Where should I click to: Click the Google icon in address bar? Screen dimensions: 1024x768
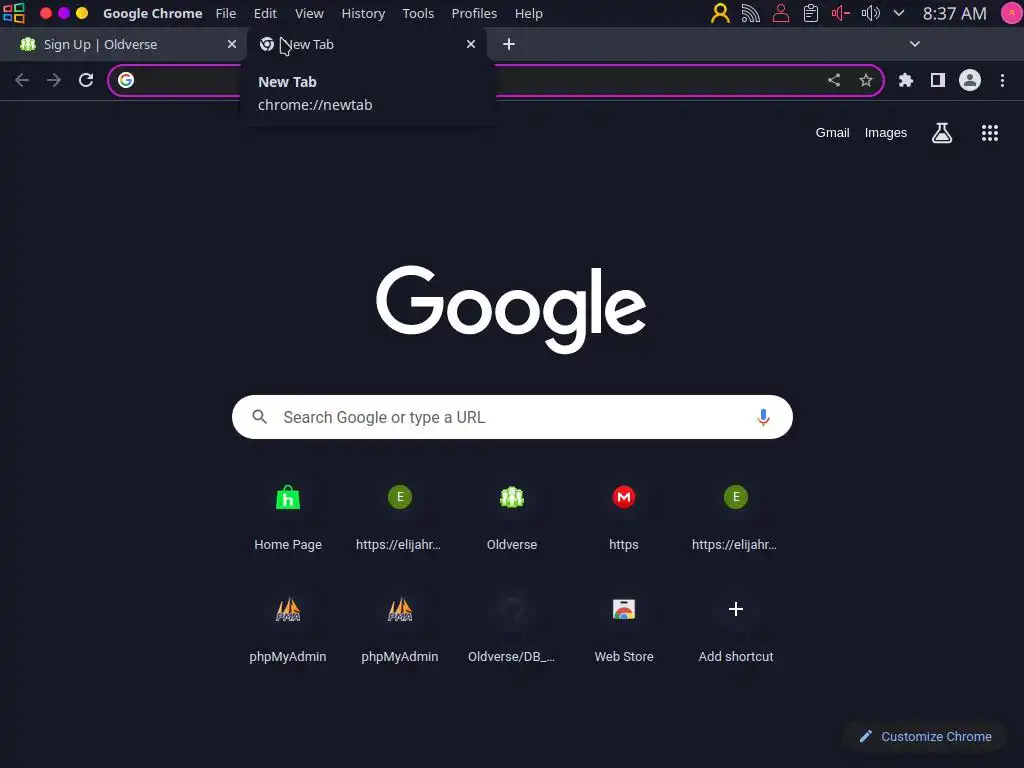[126, 80]
